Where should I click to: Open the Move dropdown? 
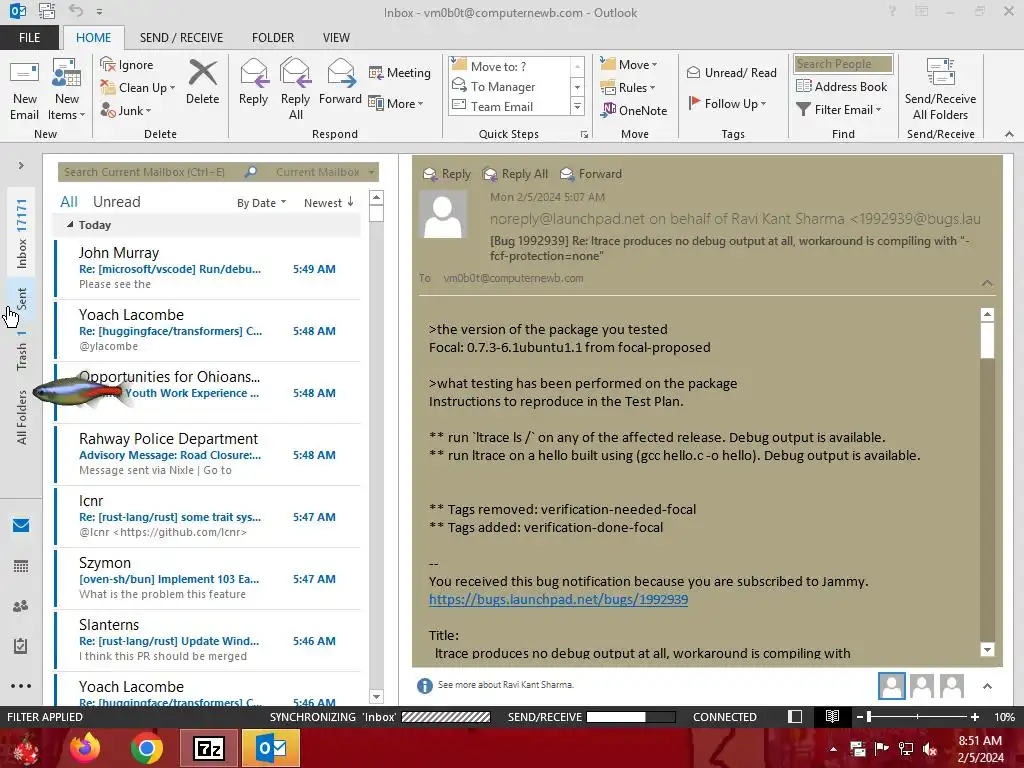point(629,65)
